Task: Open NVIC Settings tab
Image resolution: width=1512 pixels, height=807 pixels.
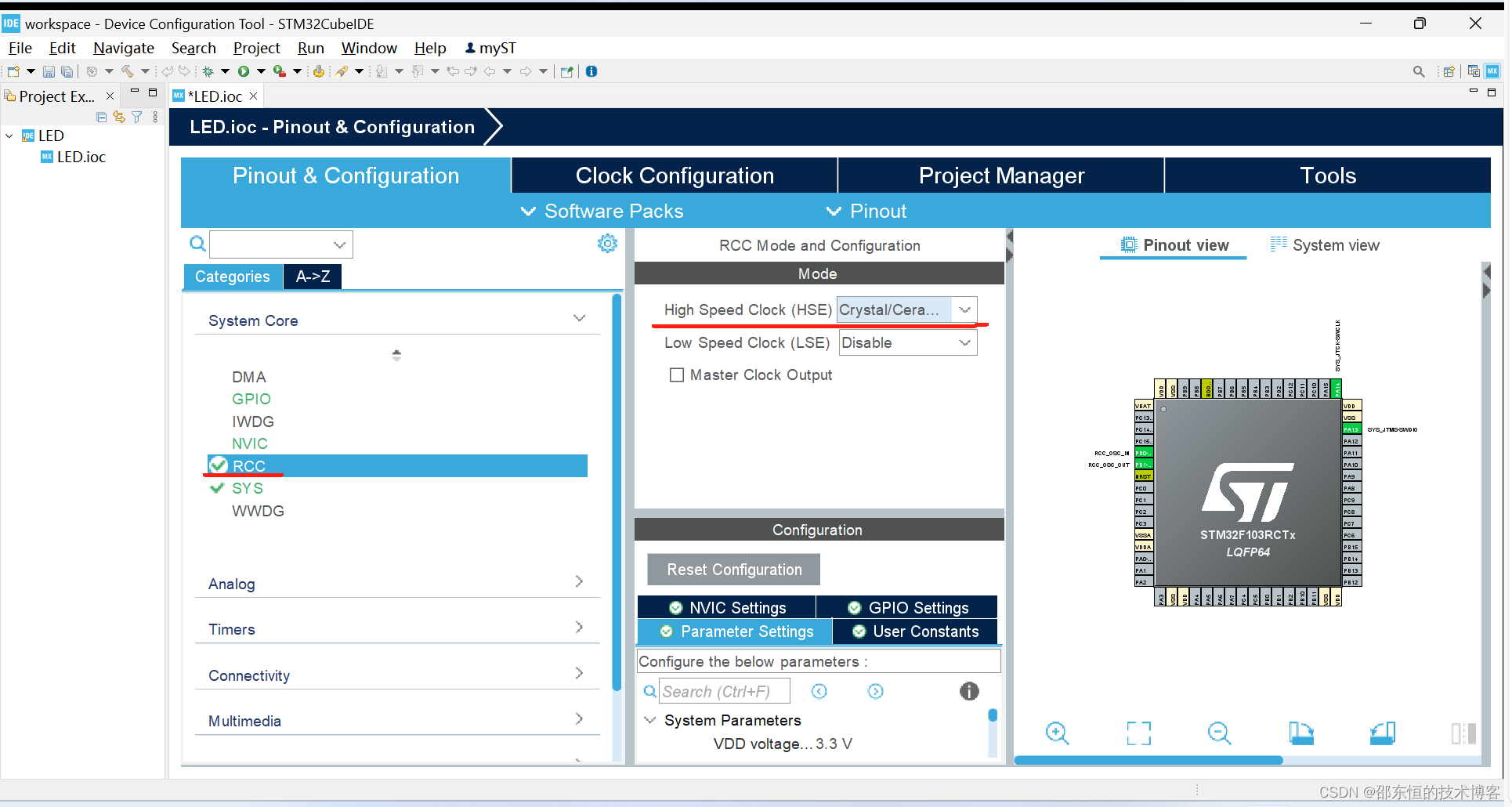Action: pyautogui.click(x=727, y=608)
